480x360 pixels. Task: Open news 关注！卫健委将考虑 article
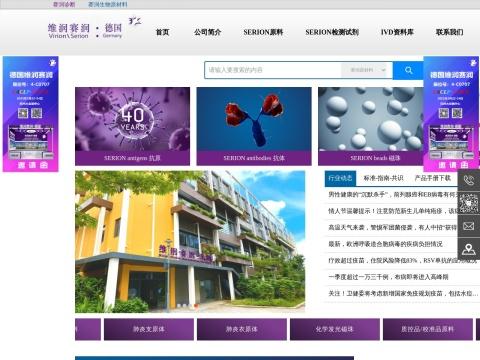tap(403, 293)
